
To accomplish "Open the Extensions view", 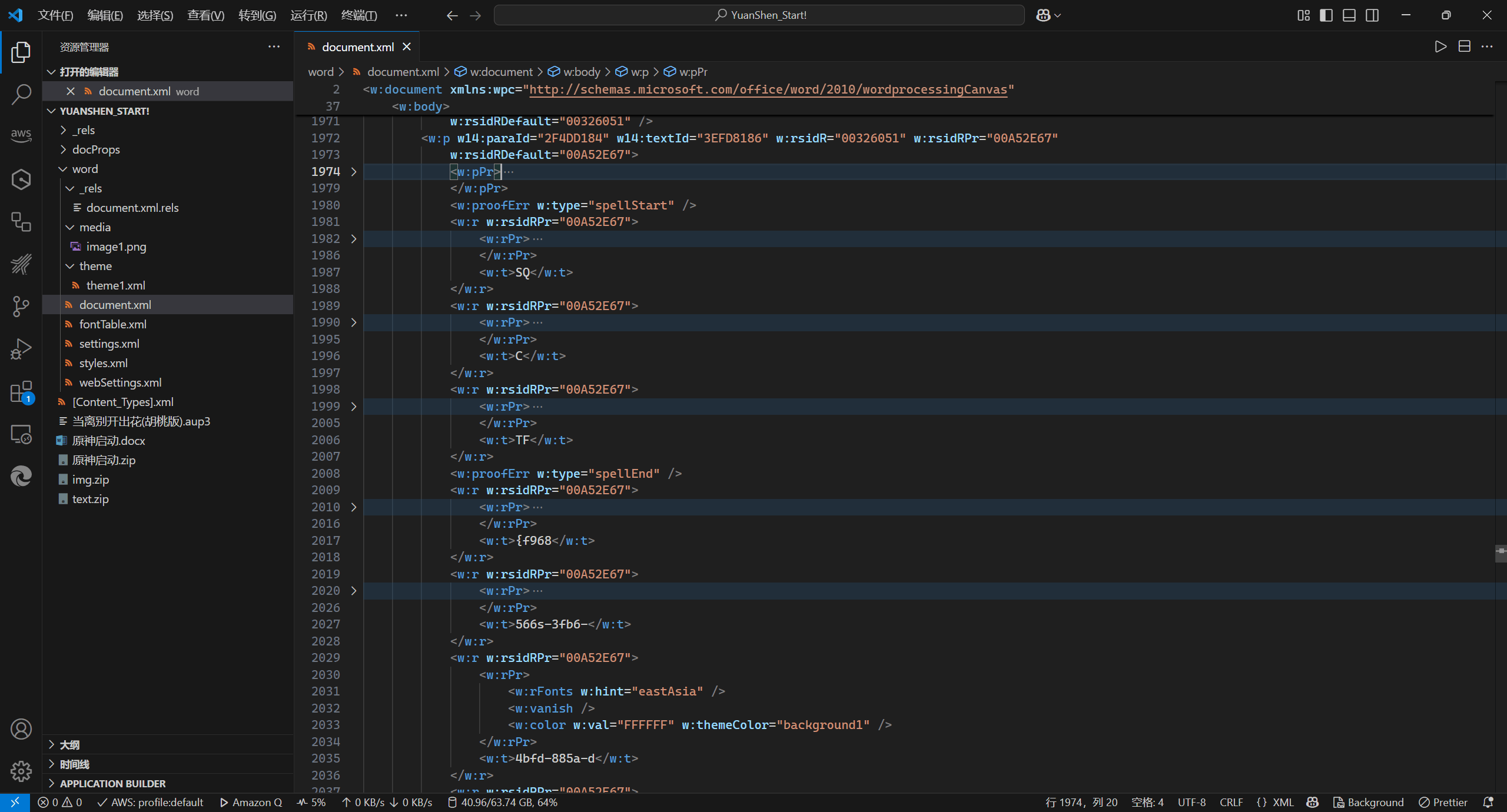I will (21, 392).
